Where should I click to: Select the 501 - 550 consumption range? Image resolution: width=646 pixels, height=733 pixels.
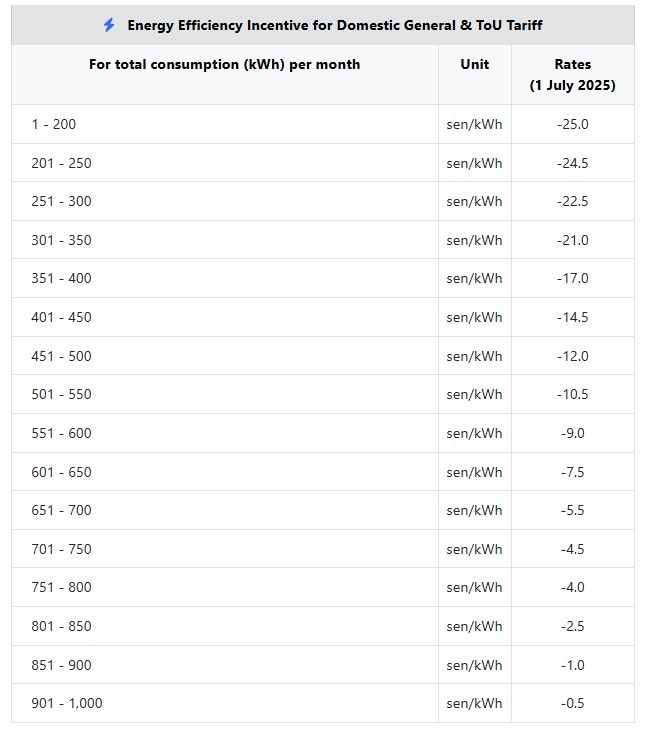tap(61, 394)
